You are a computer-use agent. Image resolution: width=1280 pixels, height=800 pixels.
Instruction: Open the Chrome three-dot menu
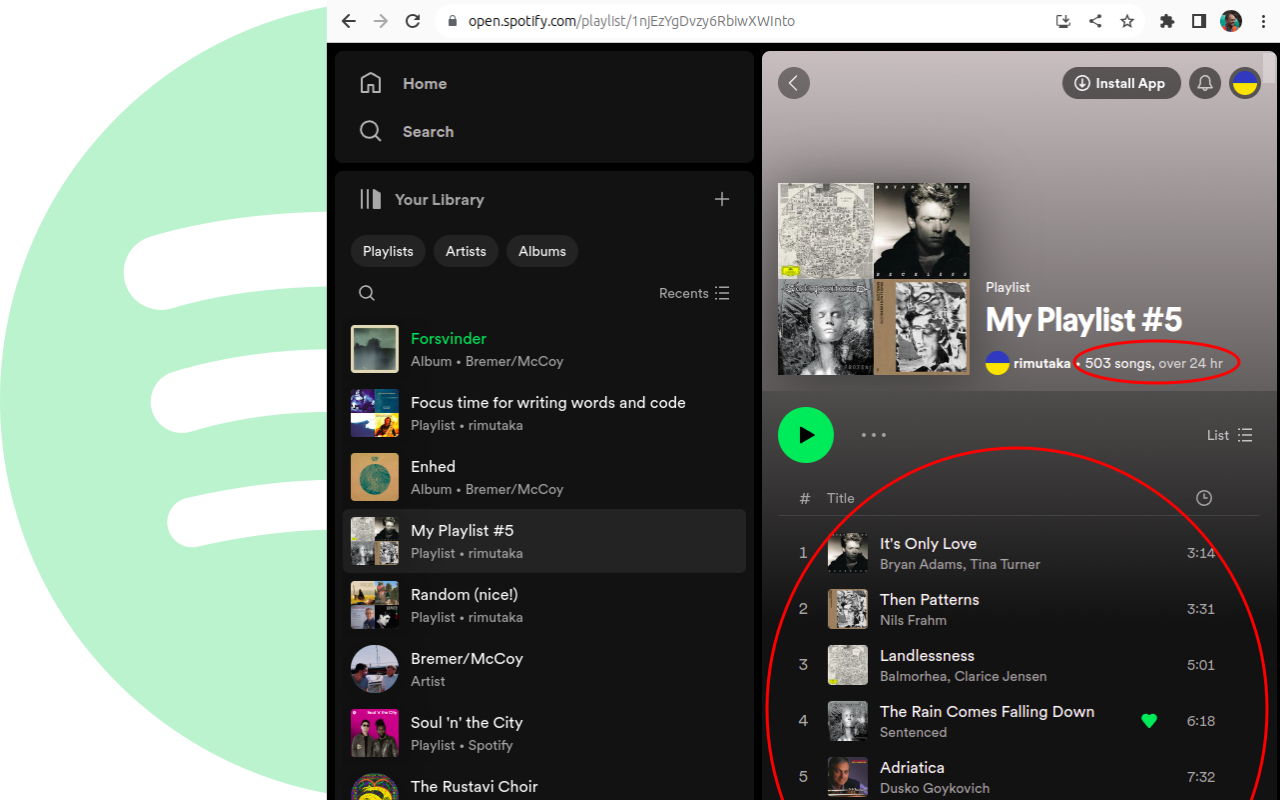click(x=1263, y=21)
